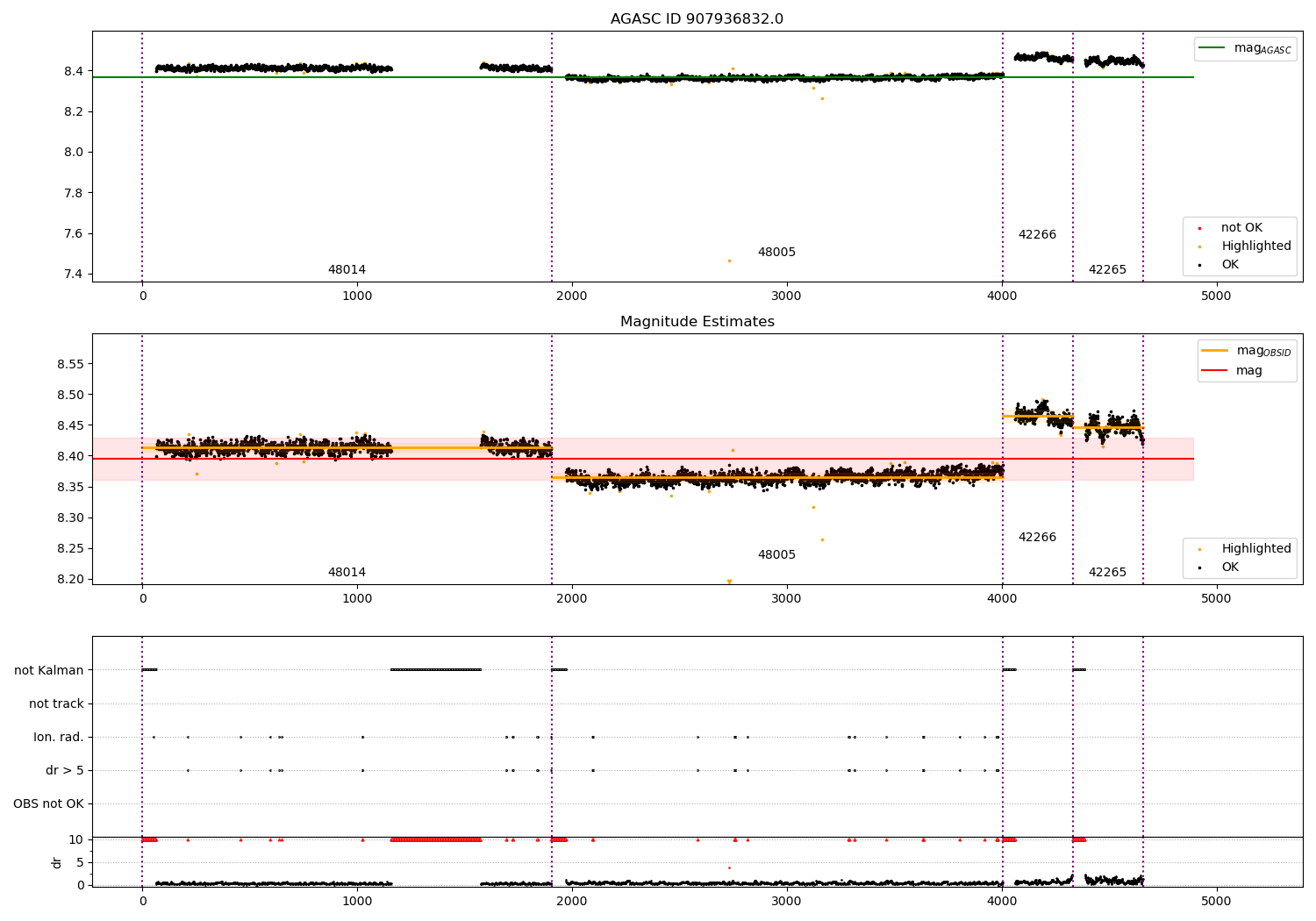Click OBSID label 42266 in Magnitude Estimates plot
This screenshot has height=921, width=1316.
1037,537
